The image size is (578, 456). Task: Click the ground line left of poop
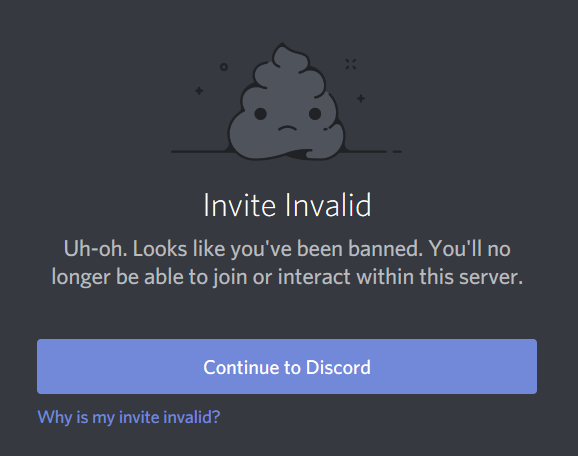[x=199, y=152]
